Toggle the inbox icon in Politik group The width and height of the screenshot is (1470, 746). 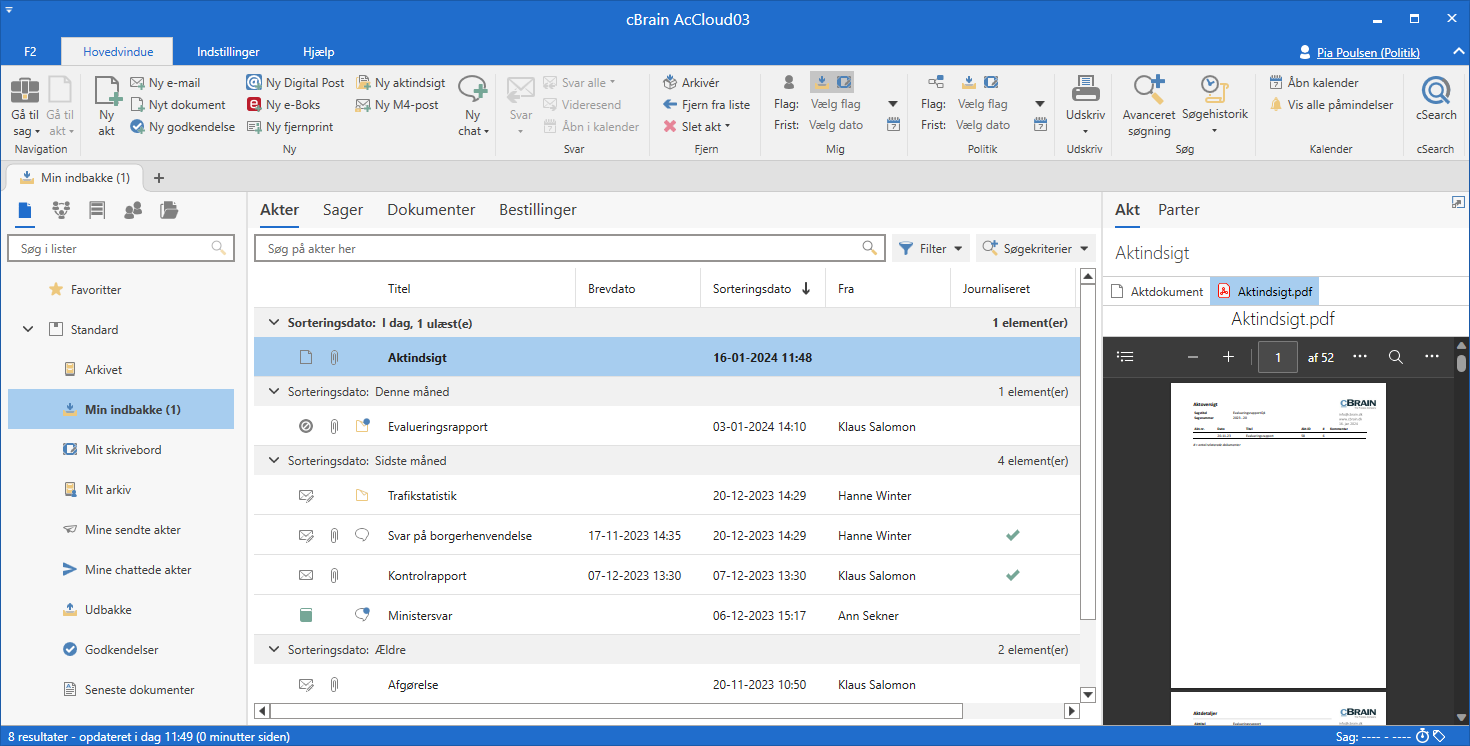click(x=968, y=82)
